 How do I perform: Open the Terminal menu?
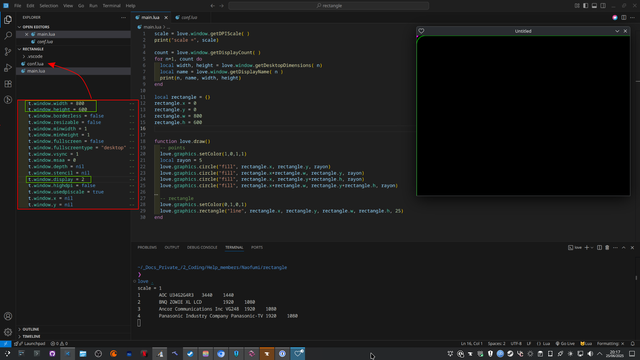111,6
